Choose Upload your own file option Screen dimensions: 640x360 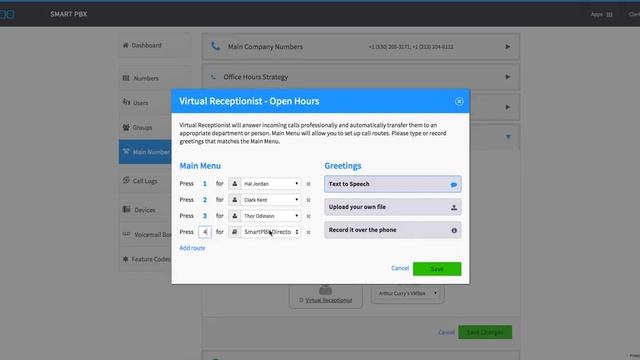(x=393, y=207)
